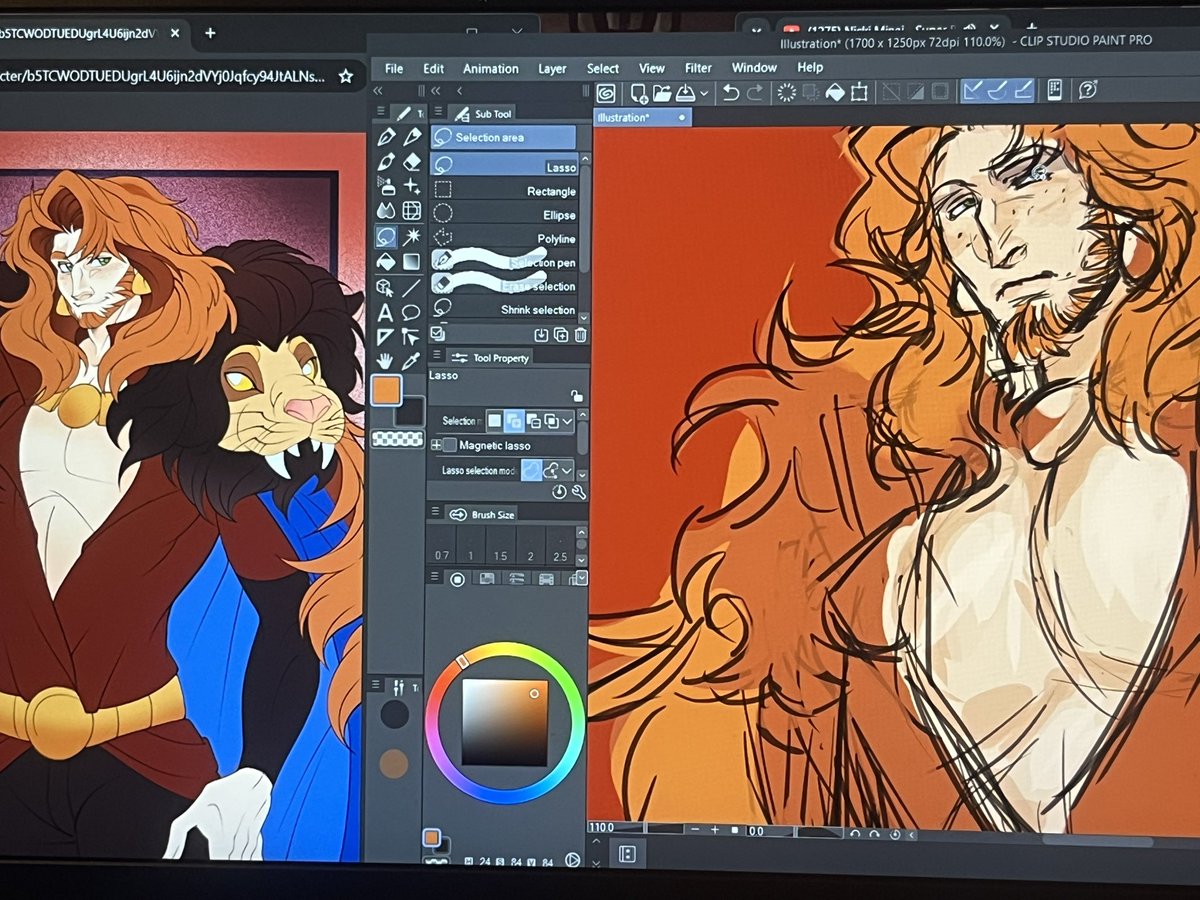1200x900 pixels.
Task: Open the Brush Size palette menu
Action: point(435,511)
